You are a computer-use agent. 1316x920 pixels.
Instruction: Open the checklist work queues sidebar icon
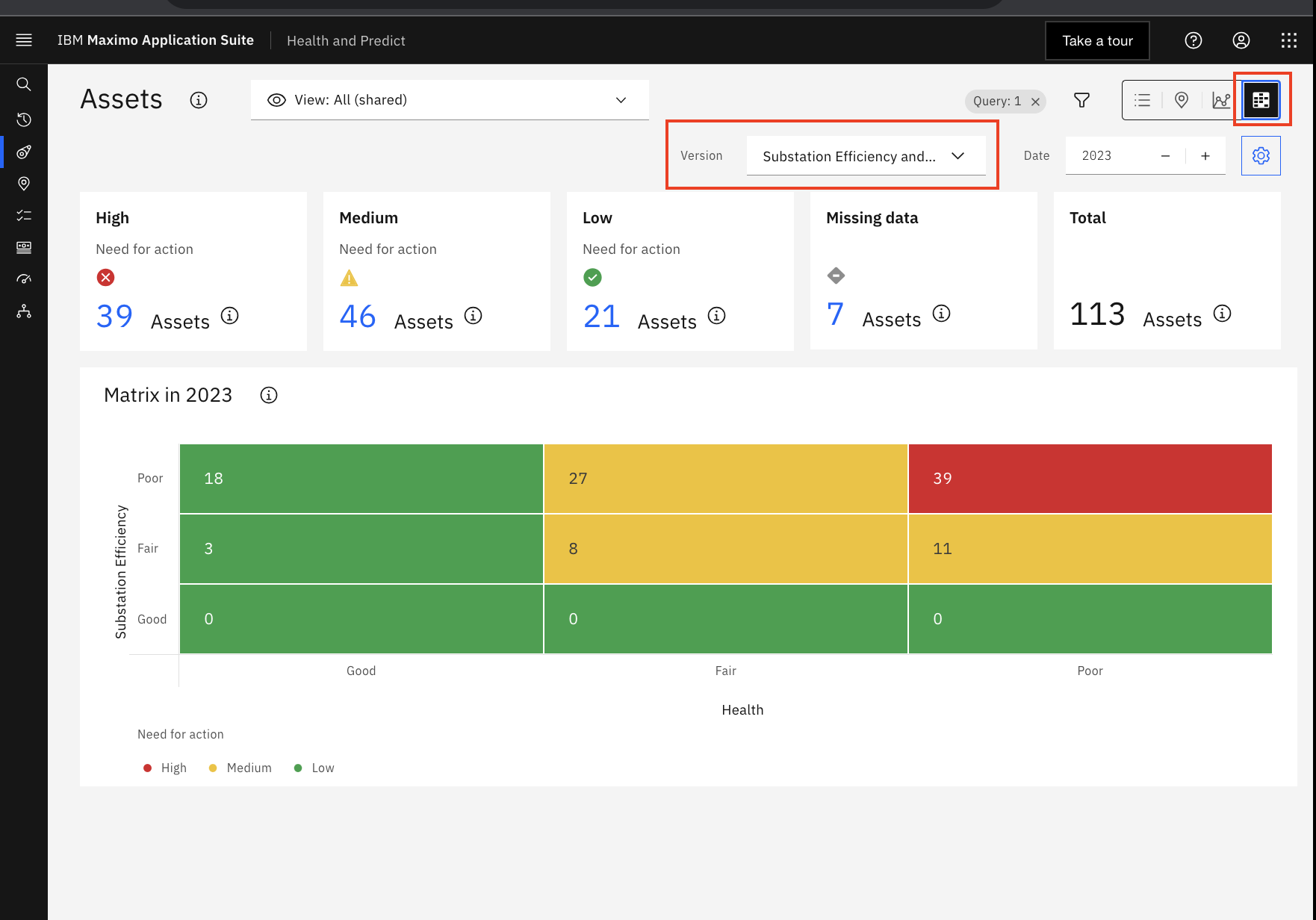click(24, 215)
